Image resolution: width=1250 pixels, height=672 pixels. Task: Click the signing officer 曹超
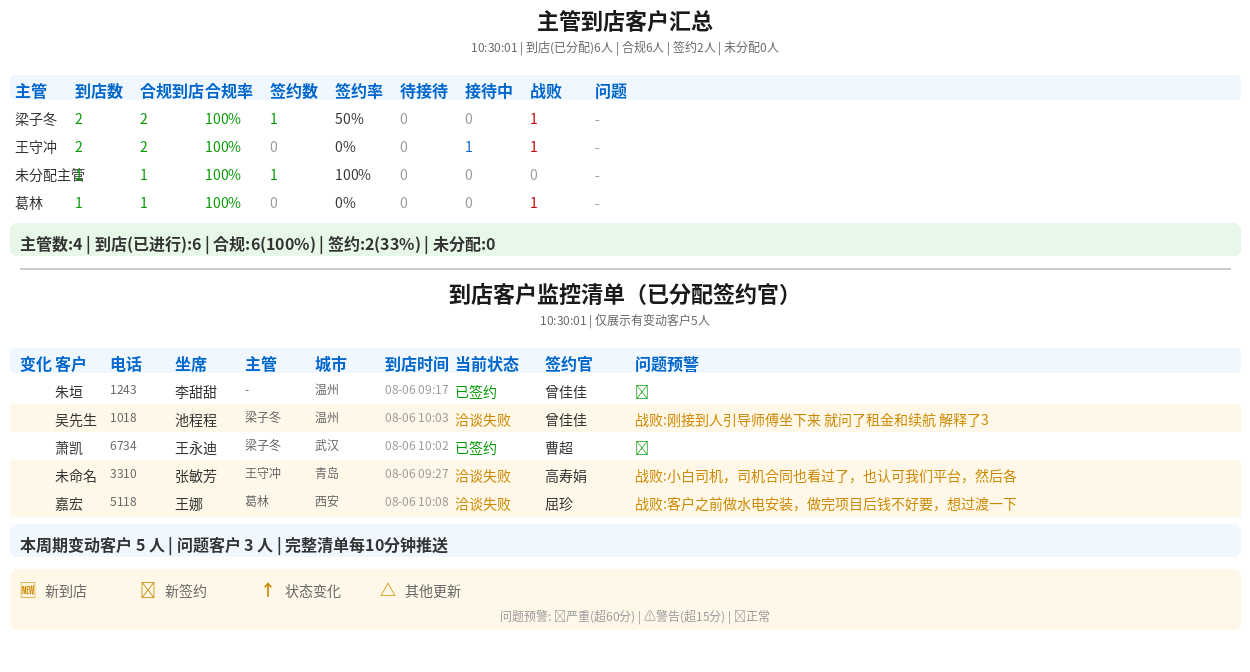click(x=559, y=448)
